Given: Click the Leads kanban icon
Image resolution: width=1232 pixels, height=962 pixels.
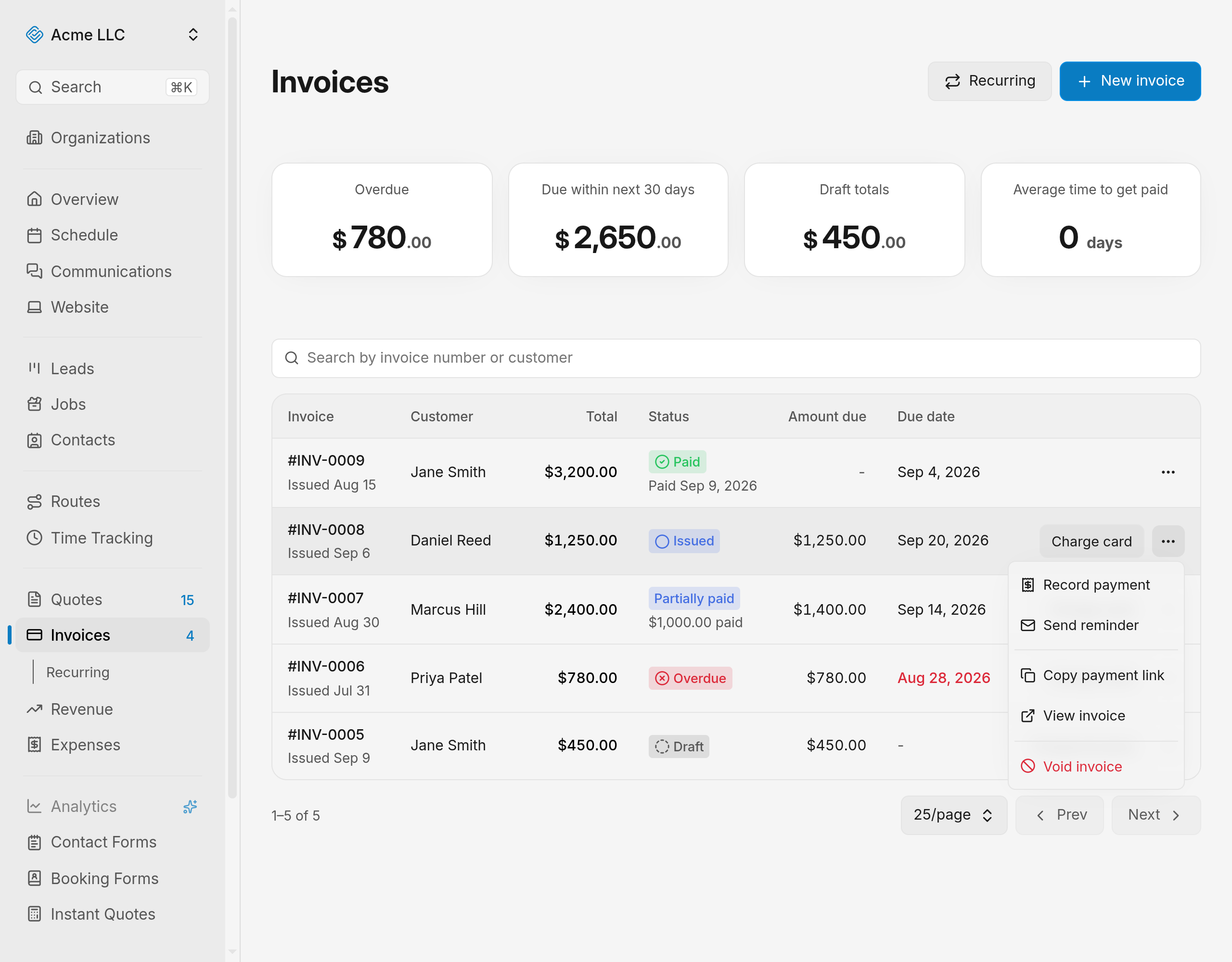Looking at the screenshot, I should point(35,368).
